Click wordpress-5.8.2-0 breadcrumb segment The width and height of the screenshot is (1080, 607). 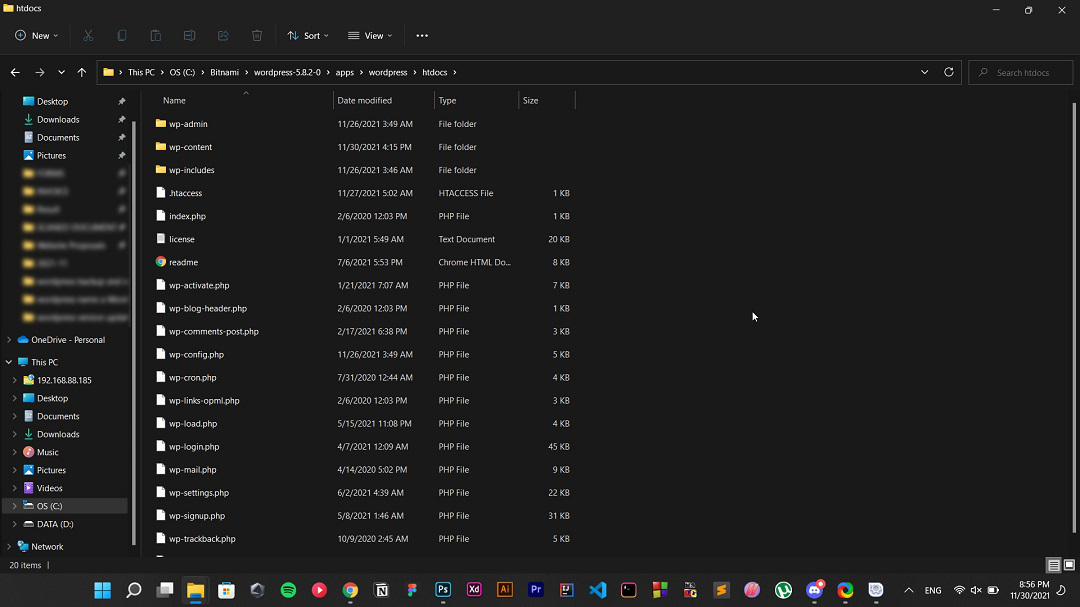click(287, 72)
